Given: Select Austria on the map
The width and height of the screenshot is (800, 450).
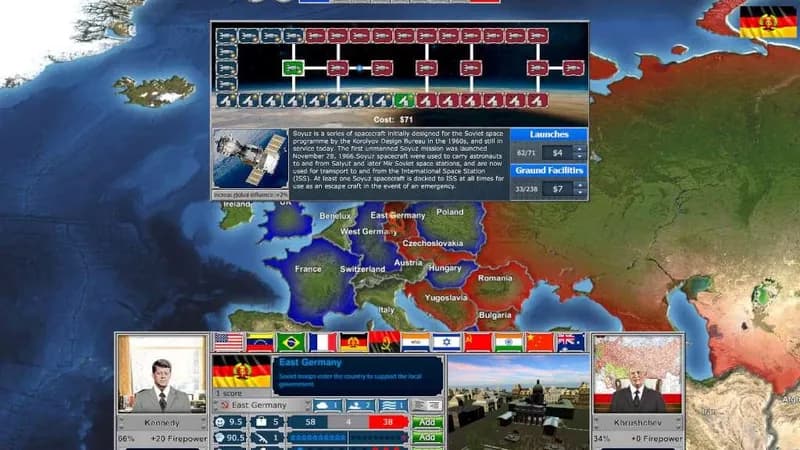Looking at the screenshot, I should pyautogui.click(x=408, y=263).
